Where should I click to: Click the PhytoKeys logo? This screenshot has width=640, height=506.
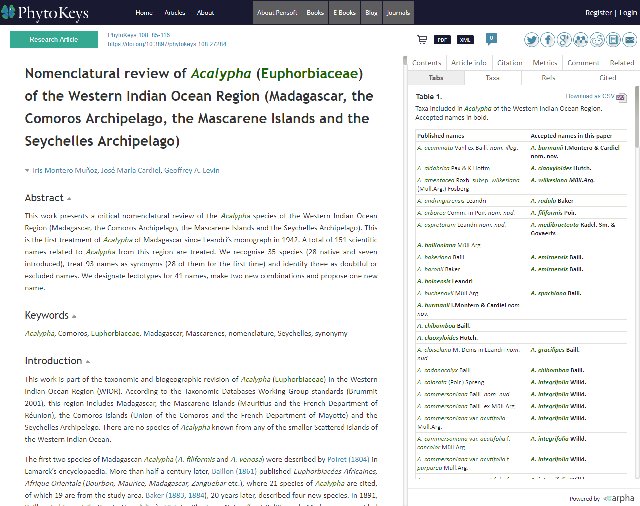click(44, 12)
